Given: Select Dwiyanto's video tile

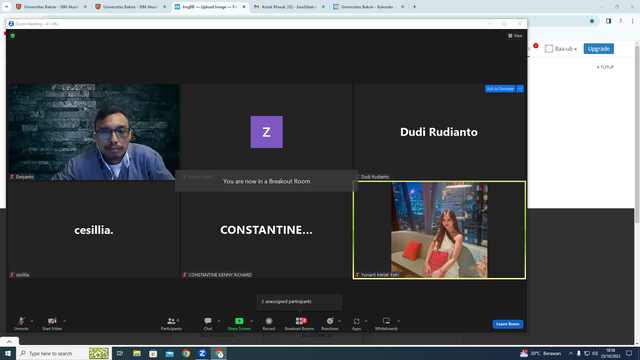Looking at the screenshot, I should click(93, 132).
